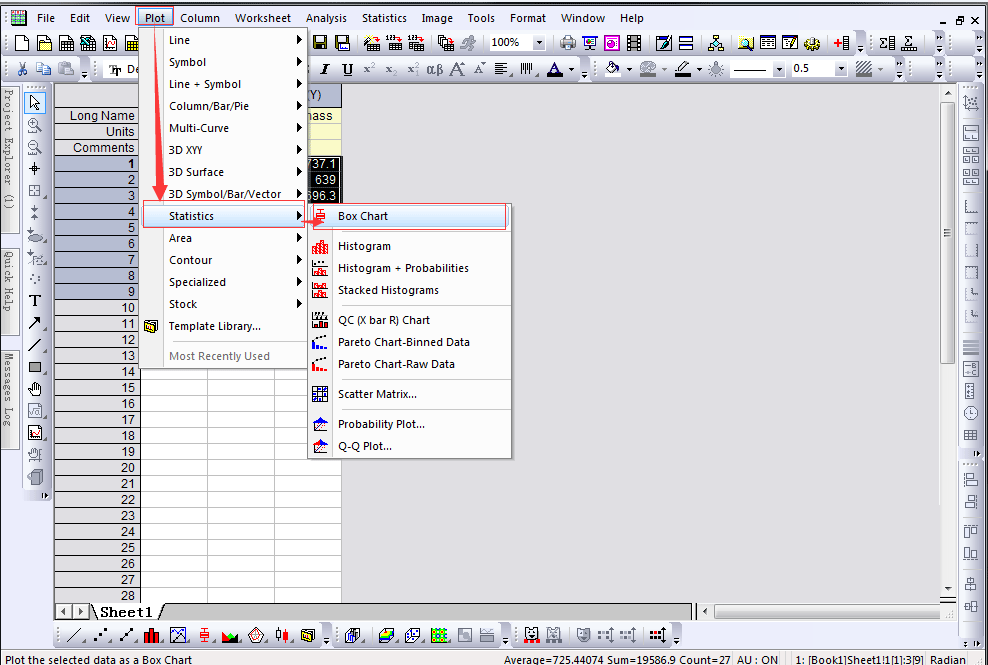Select the Zoom In magnifier tool

(x=35, y=125)
